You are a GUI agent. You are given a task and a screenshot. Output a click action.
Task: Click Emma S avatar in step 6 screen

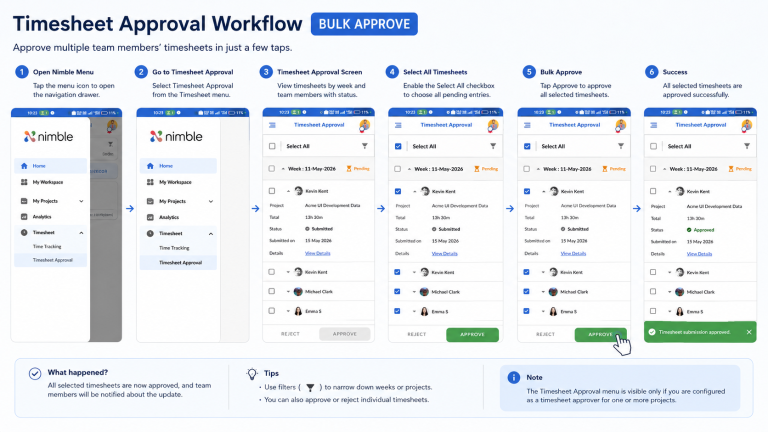[679, 311]
